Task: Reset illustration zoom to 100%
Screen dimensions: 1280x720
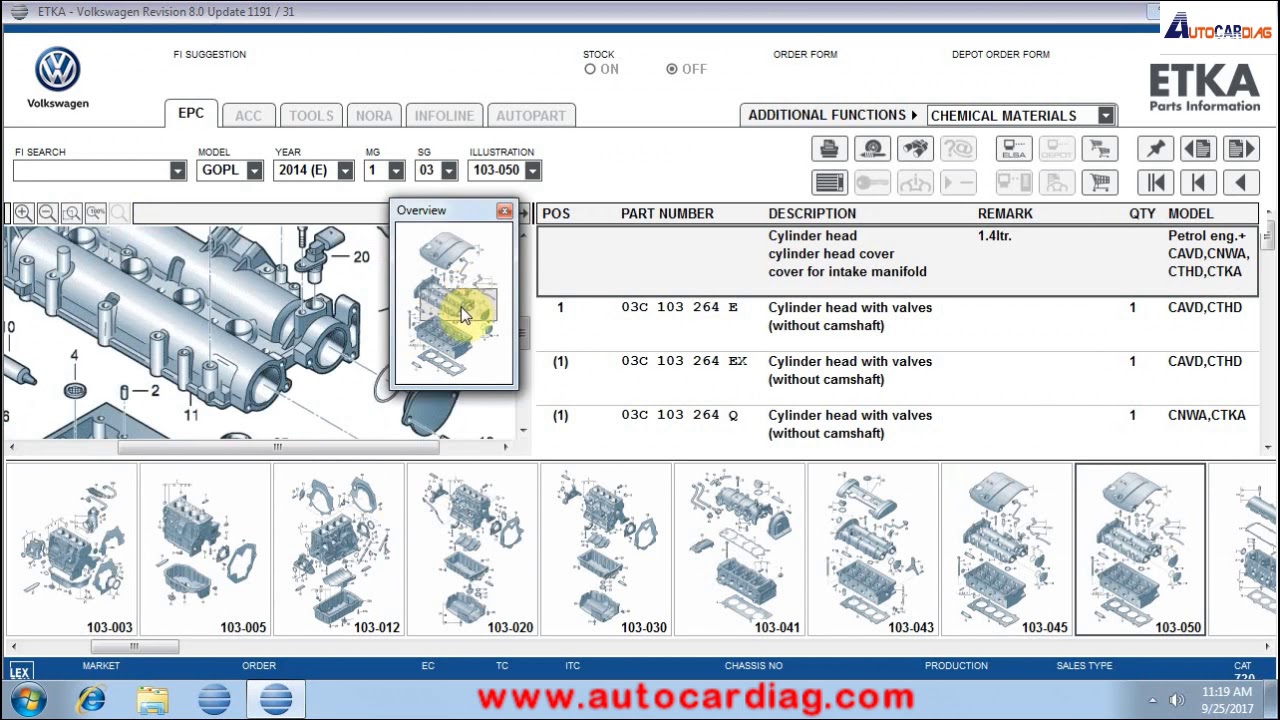Action: [95, 213]
